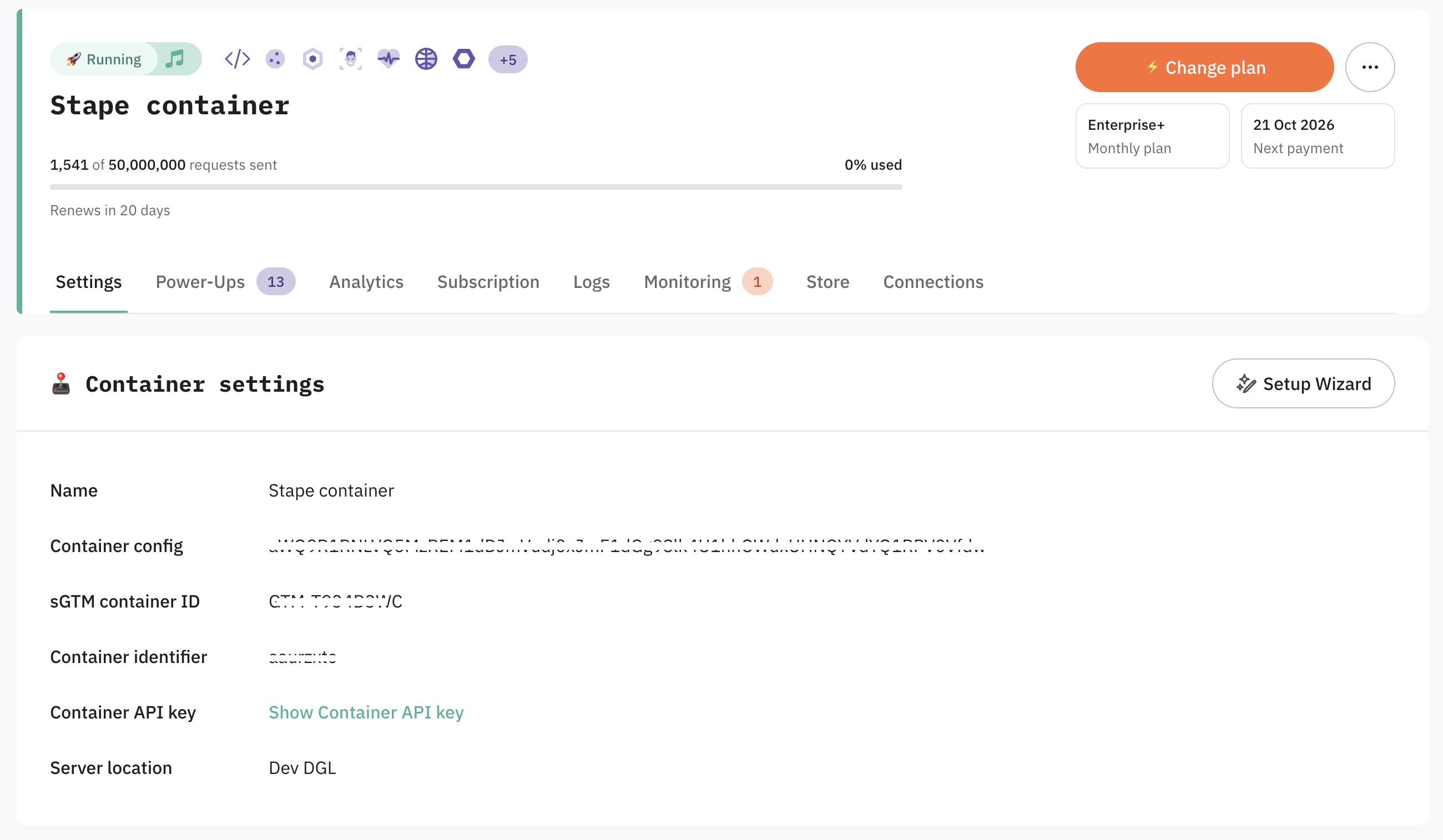Click the hexagon dot power-up icon
Viewport: 1443px width, 840px height.
click(x=312, y=59)
